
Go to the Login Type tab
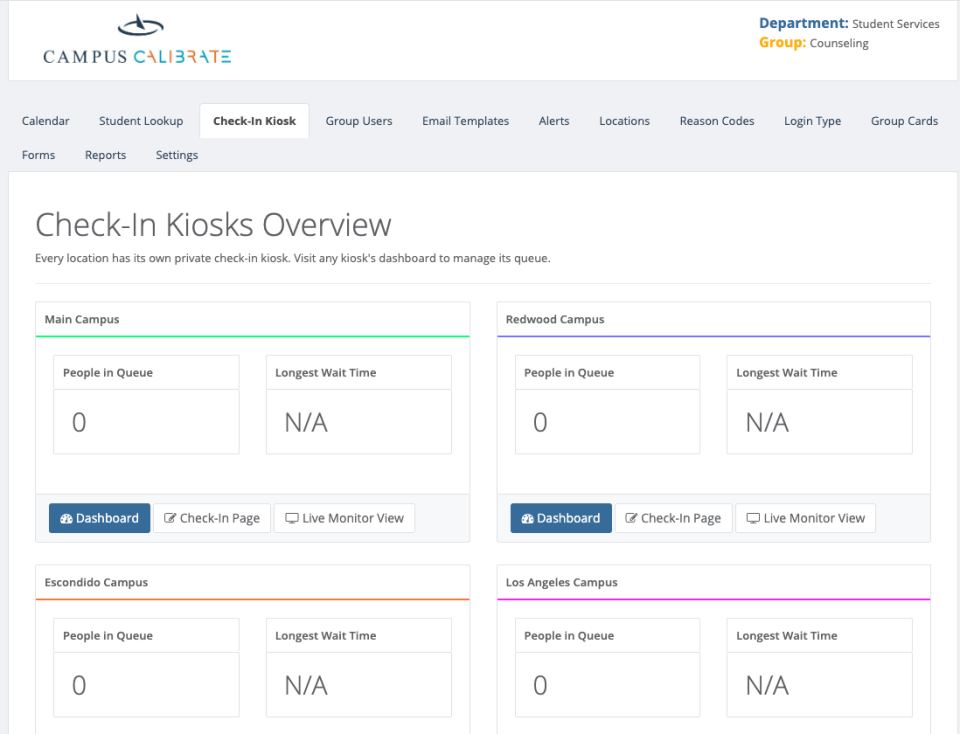point(812,121)
